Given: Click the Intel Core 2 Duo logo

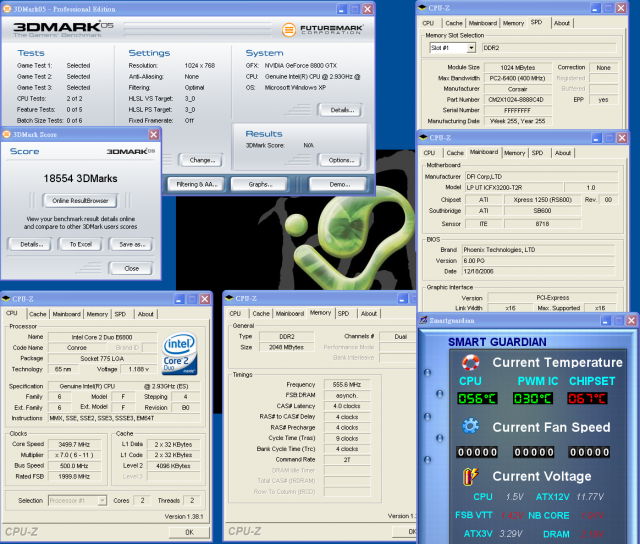Looking at the screenshot, I should click(180, 354).
